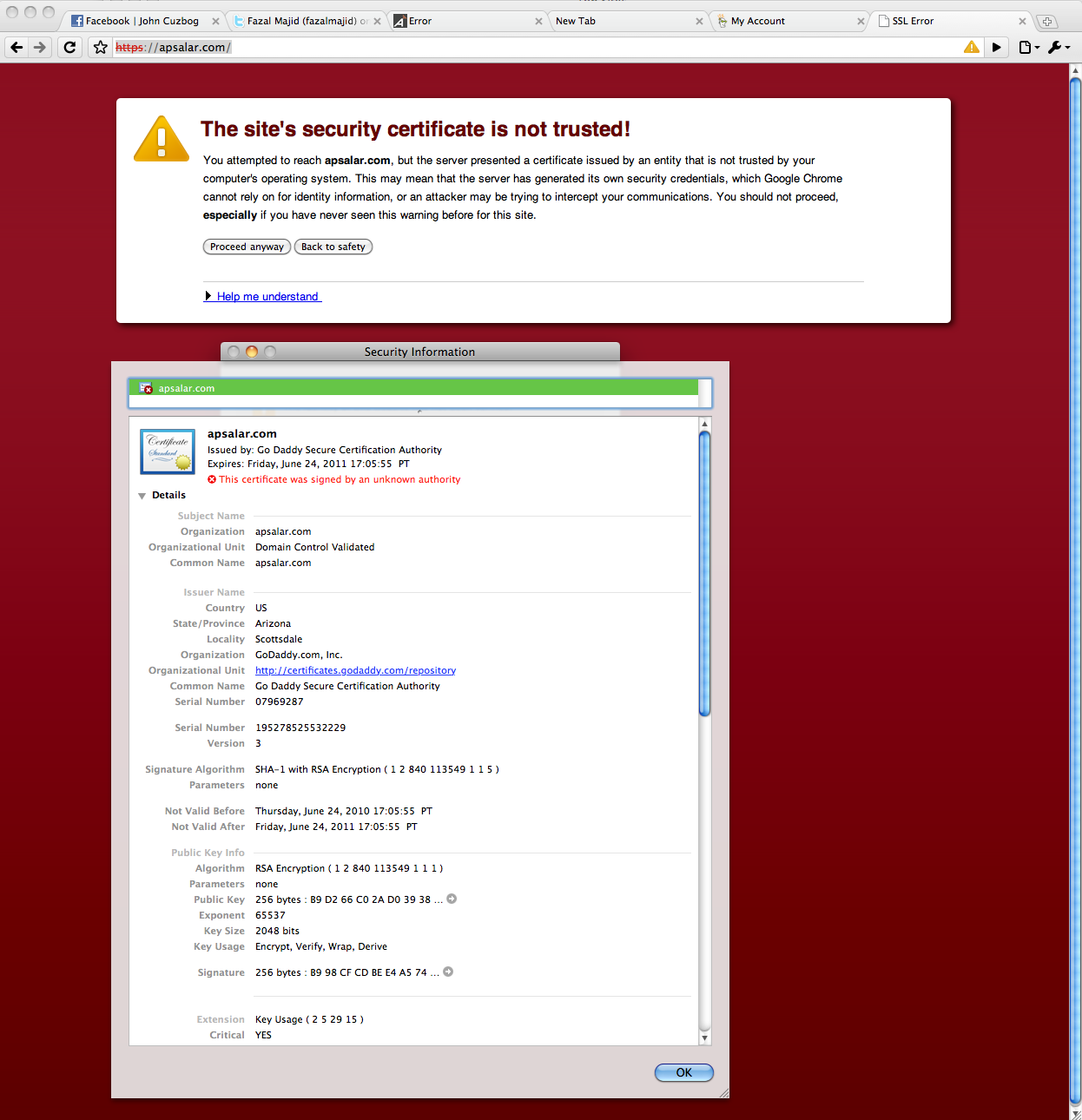The image size is (1082, 1120).
Task: Click the browser Back arrow button
Action: [x=16, y=48]
